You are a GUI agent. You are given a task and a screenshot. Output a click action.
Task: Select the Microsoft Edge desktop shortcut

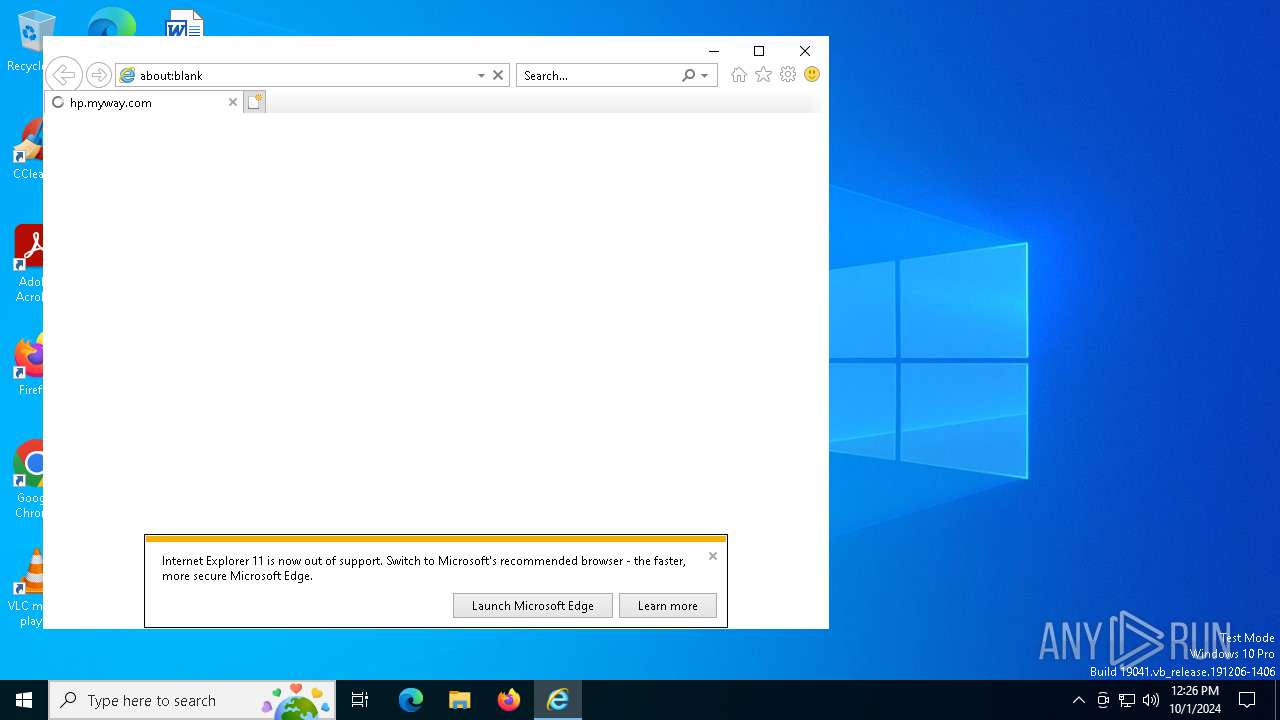[112, 22]
